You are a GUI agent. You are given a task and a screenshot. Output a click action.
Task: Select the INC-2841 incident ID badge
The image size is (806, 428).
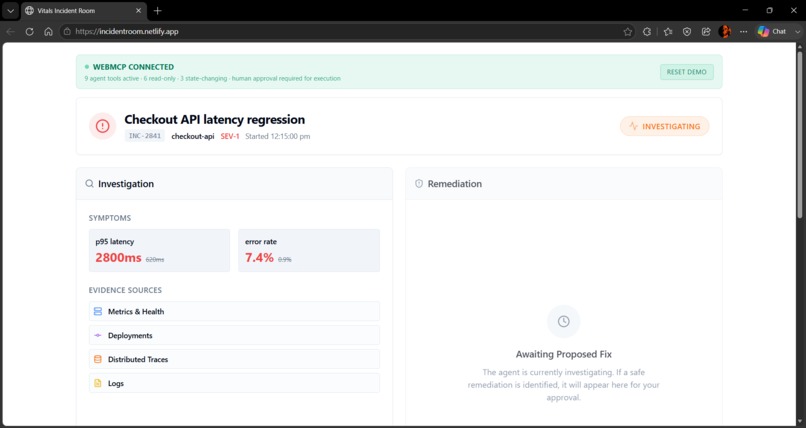coord(144,136)
